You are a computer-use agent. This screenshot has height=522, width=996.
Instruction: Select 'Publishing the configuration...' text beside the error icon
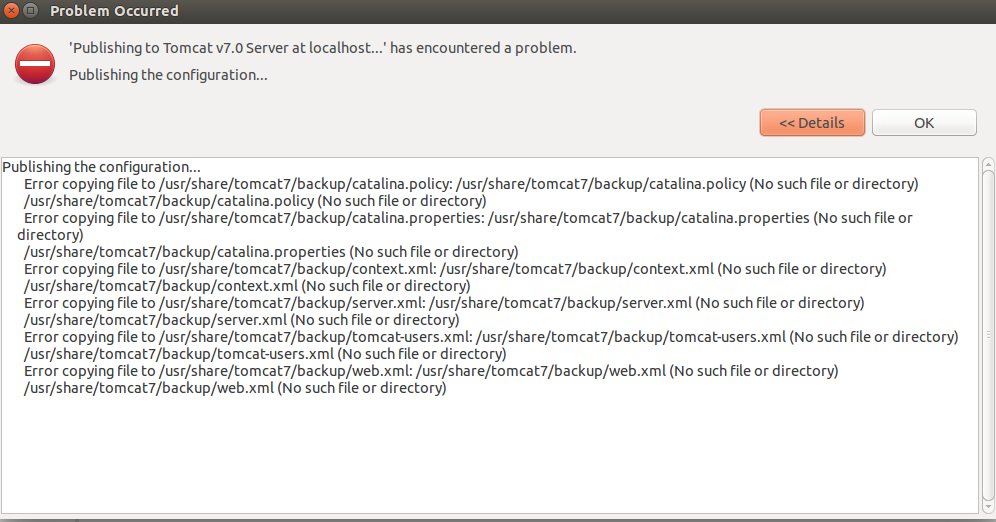pos(168,75)
